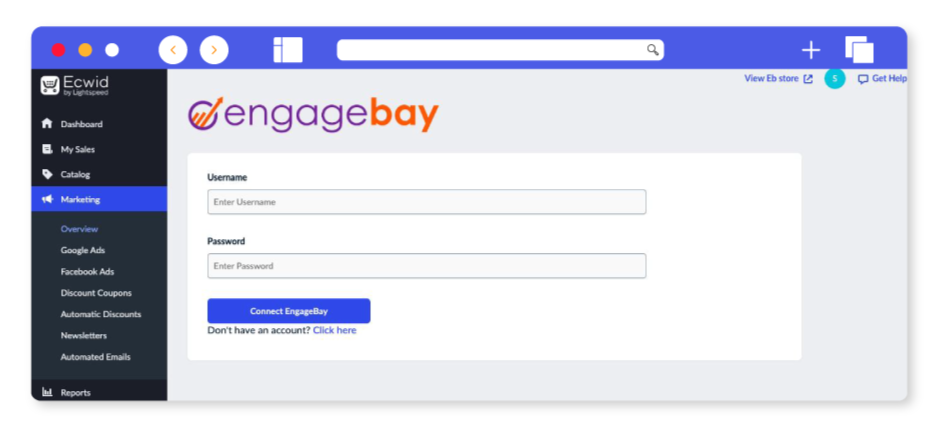Open Discount Coupons page
The height and width of the screenshot is (426, 937).
(x=96, y=293)
